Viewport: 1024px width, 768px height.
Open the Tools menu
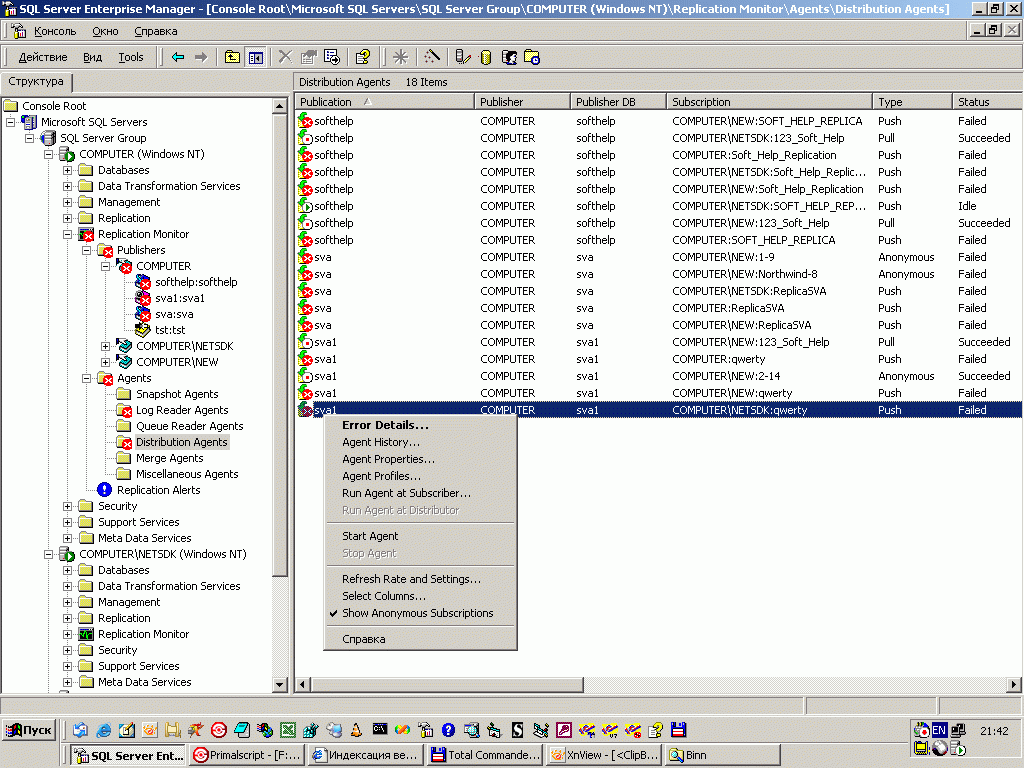[131, 57]
